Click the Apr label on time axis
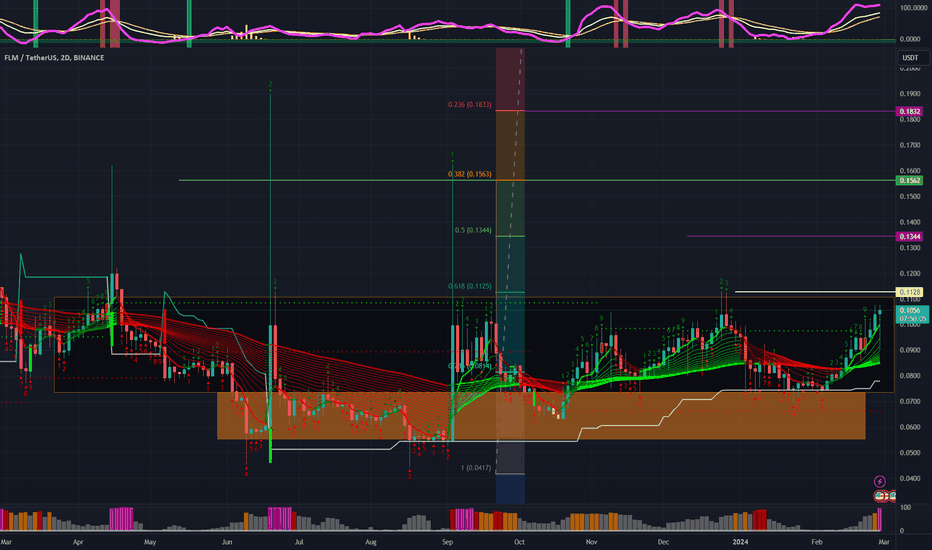 point(78,542)
